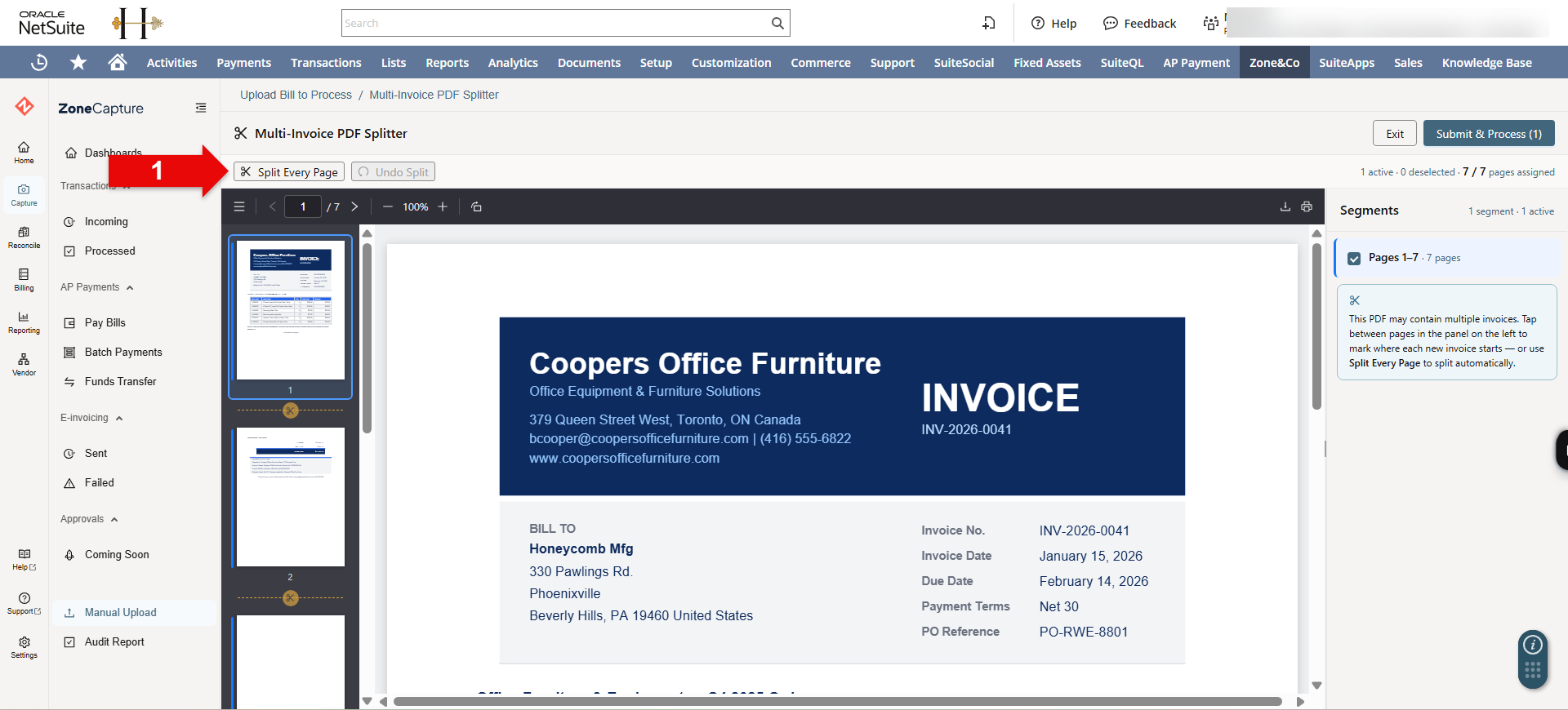This screenshot has height=710, width=1568.
Task: Open the Capture rail icon
Action: pos(24,195)
